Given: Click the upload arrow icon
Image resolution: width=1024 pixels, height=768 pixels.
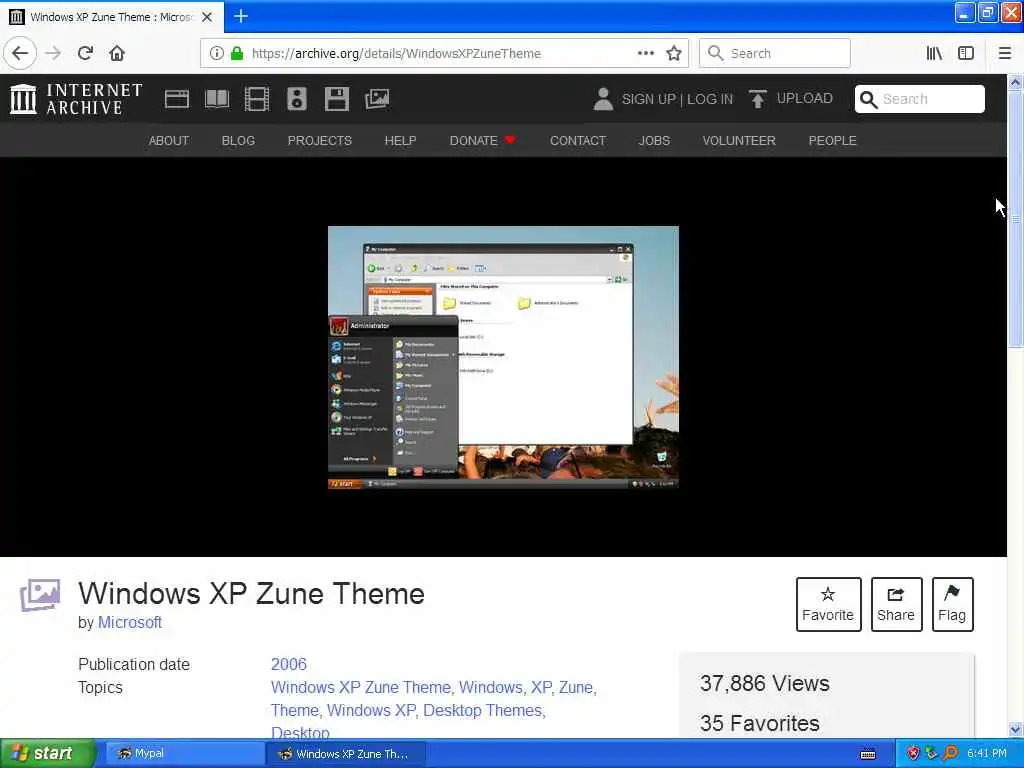Looking at the screenshot, I should pyautogui.click(x=758, y=99).
